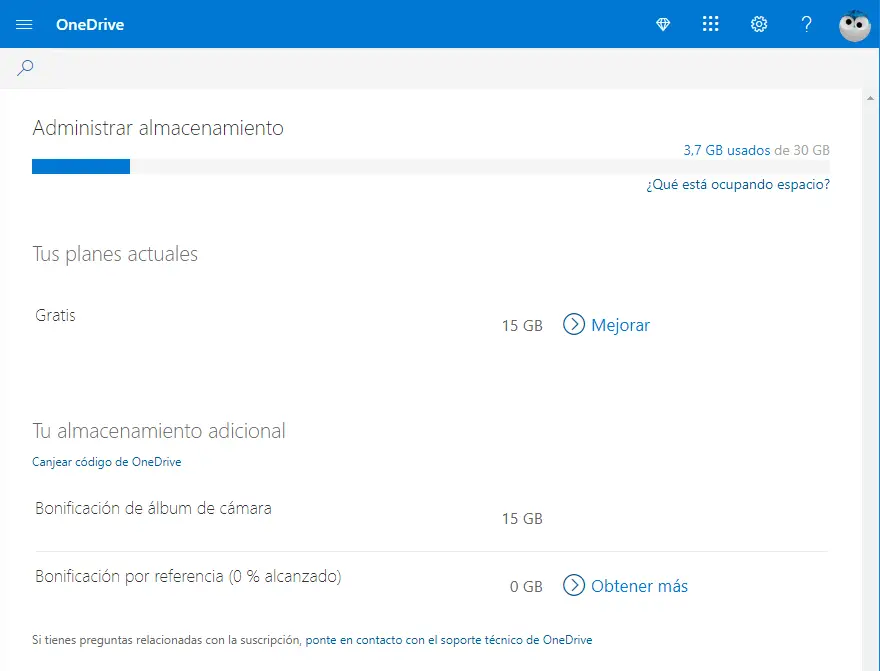Click '3,7 GB usados' text
Image resolution: width=880 pixels, height=671 pixels.
[727, 150]
